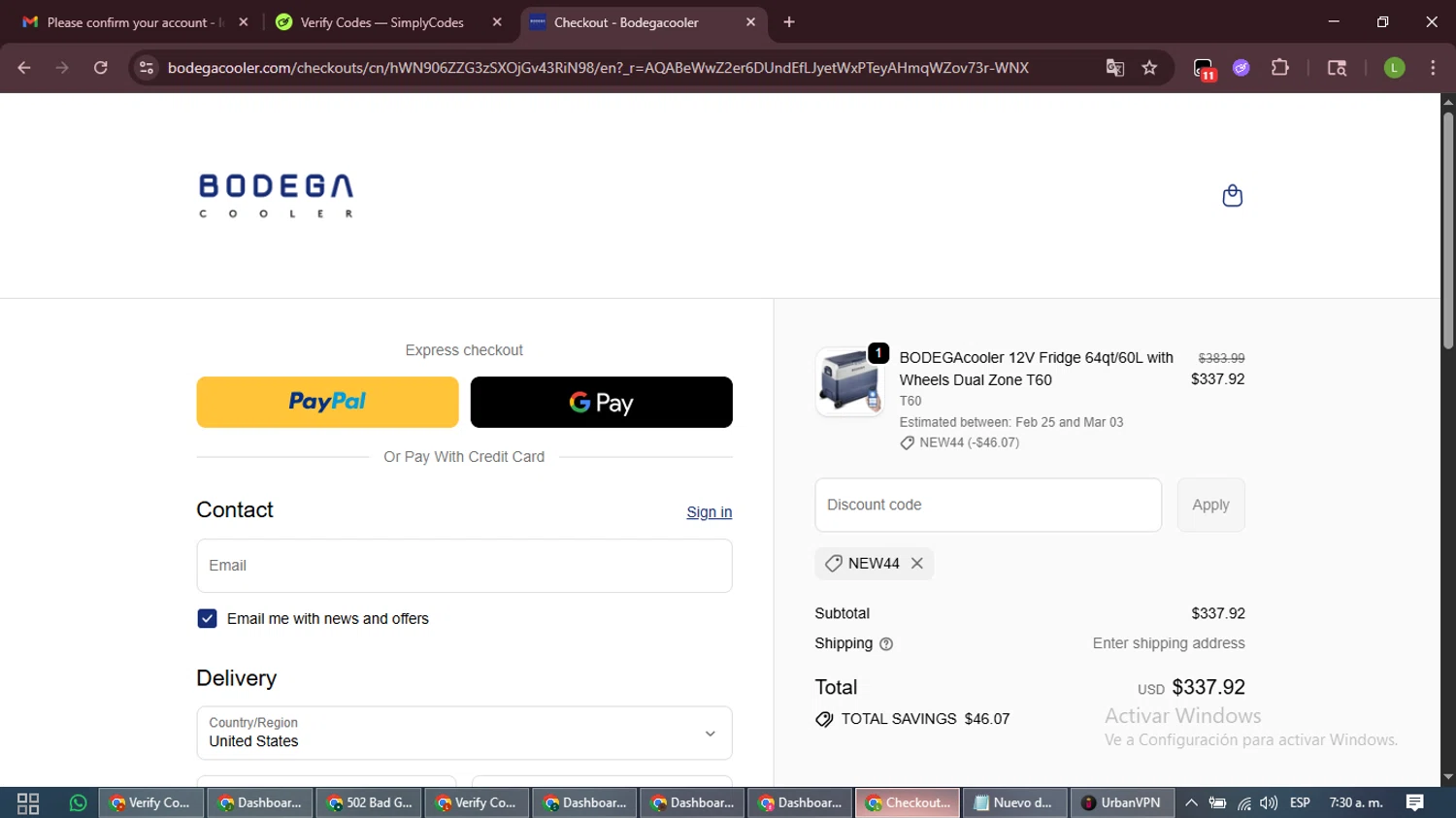Click the browser back arrow
The width and height of the screenshot is (1456, 818).
click(24, 68)
